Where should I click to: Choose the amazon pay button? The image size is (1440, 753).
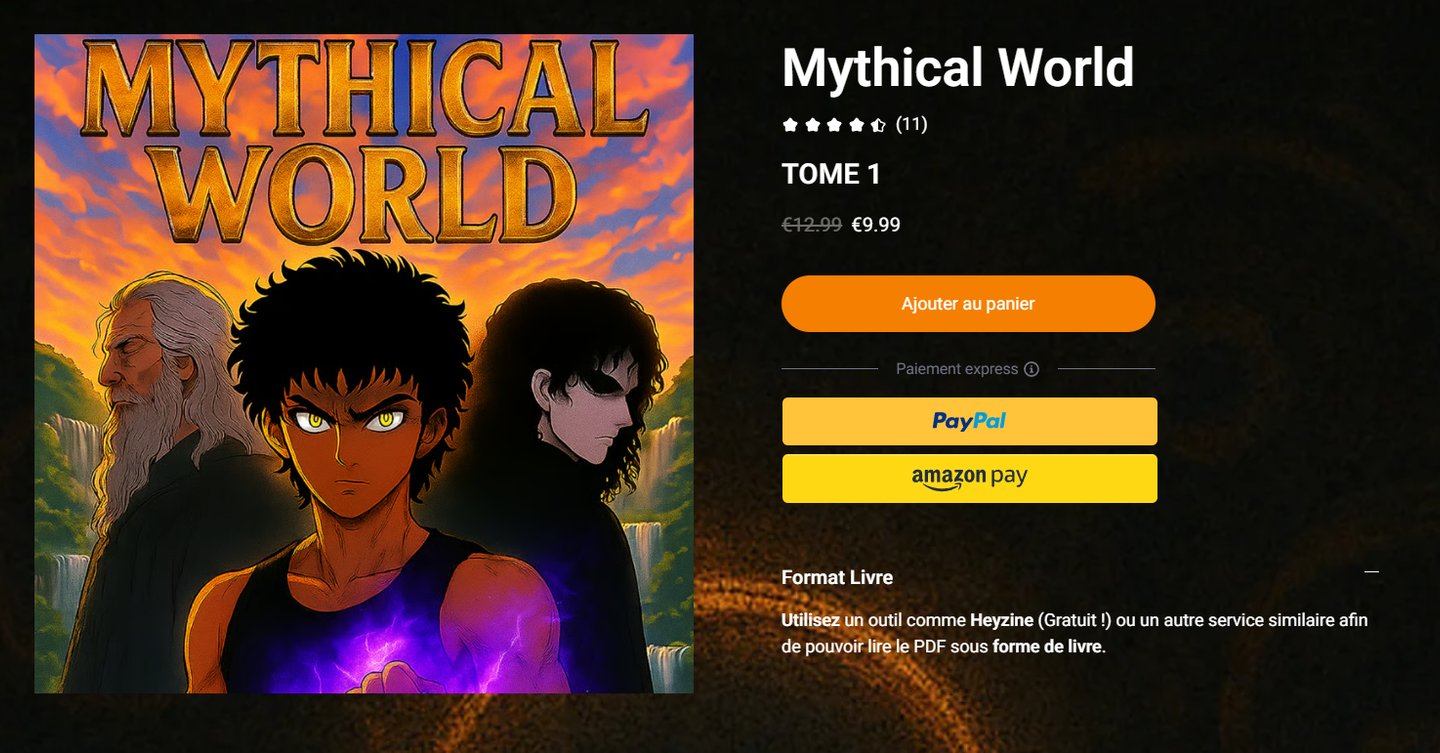(x=969, y=478)
